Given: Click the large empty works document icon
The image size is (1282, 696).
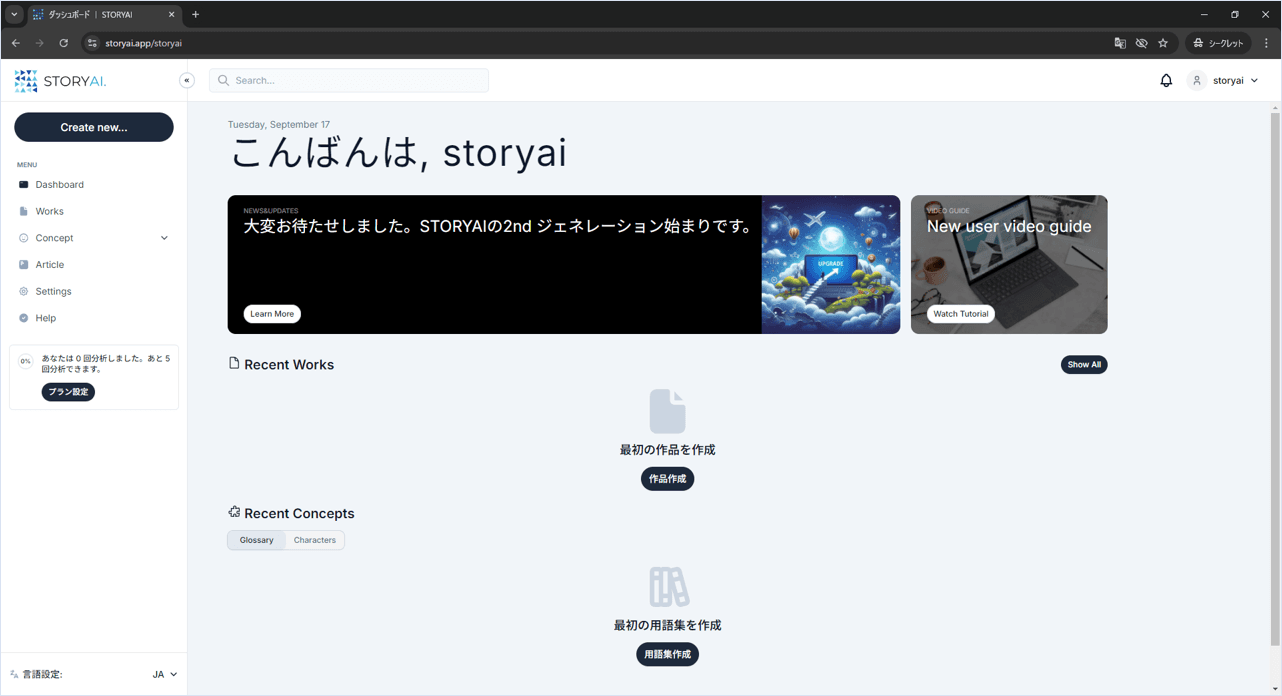Looking at the screenshot, I should (667, 411).
